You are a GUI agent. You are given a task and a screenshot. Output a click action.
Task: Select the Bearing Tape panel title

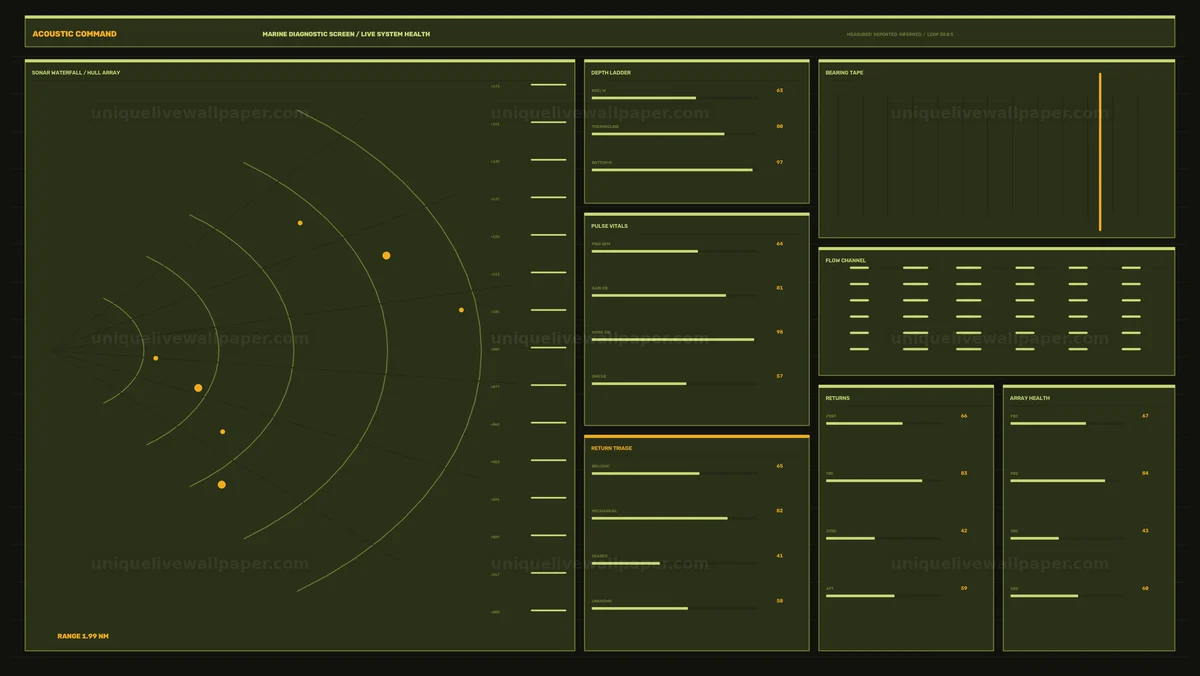pos(845,73)
